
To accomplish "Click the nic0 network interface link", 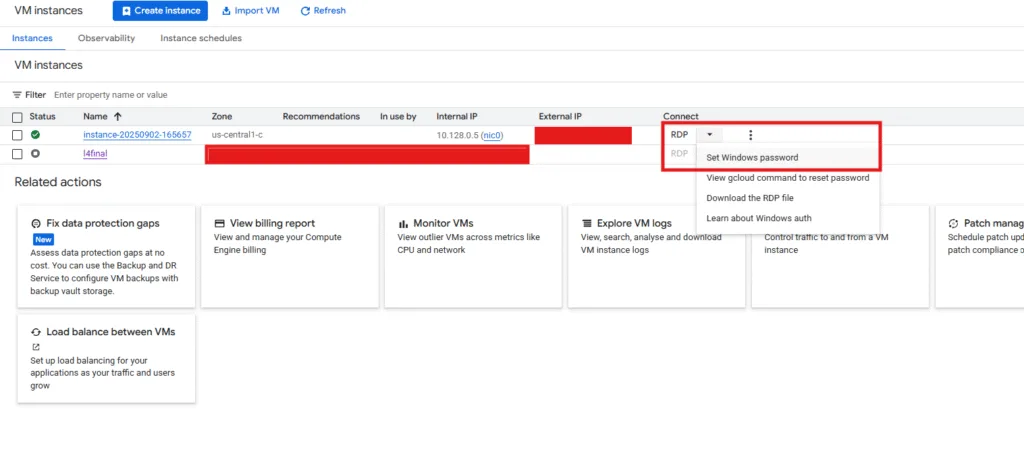I will click(x=492, y=135).
